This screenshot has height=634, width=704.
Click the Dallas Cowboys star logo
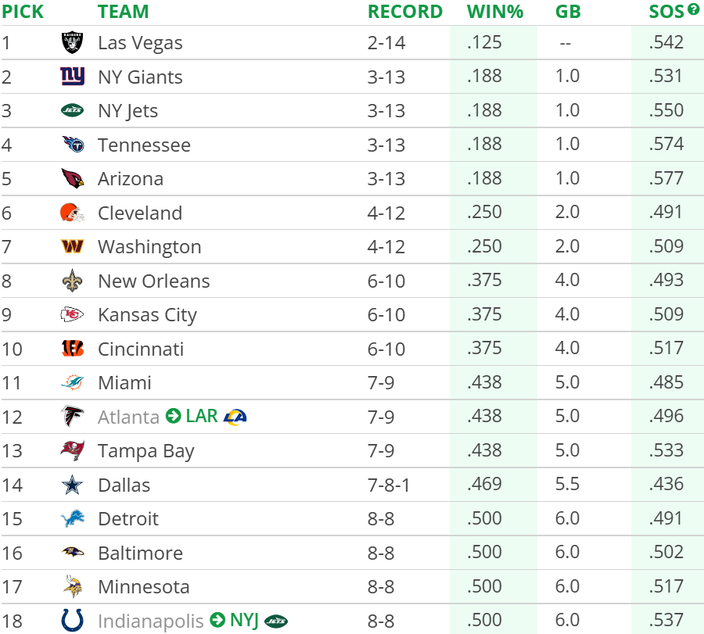coord(72,485)
